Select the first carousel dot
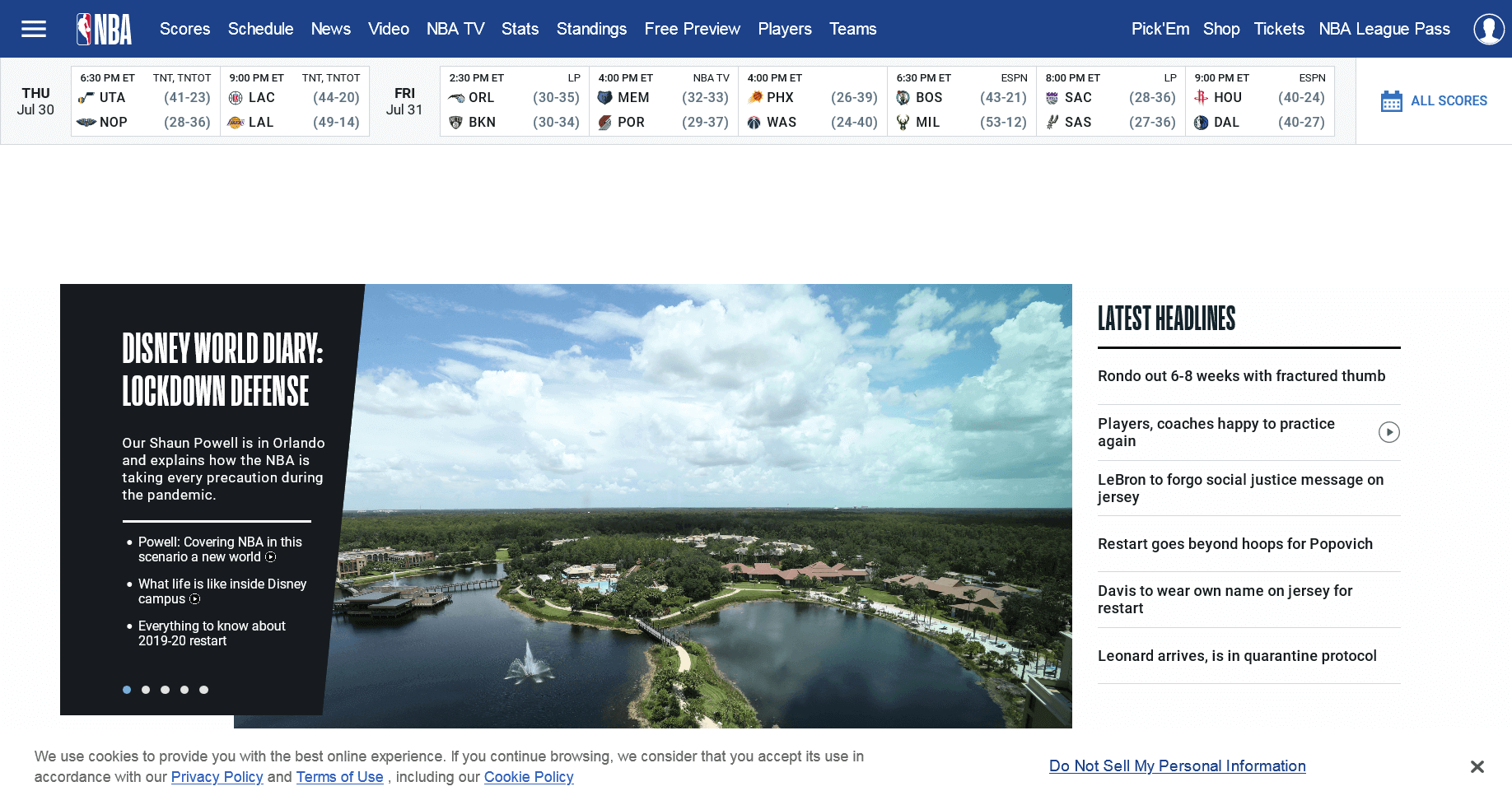Screen dimensions: 1512x805 (127, 690)
